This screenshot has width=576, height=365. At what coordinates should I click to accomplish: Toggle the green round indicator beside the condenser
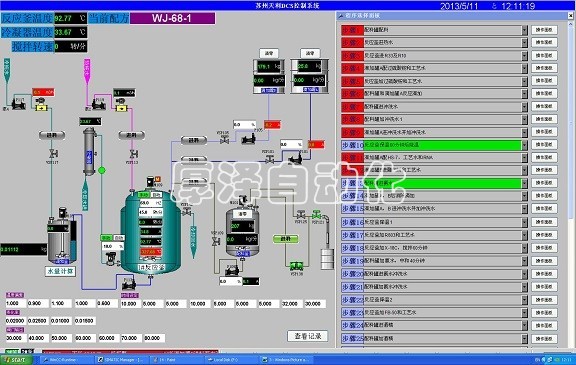tap(102, 170)
